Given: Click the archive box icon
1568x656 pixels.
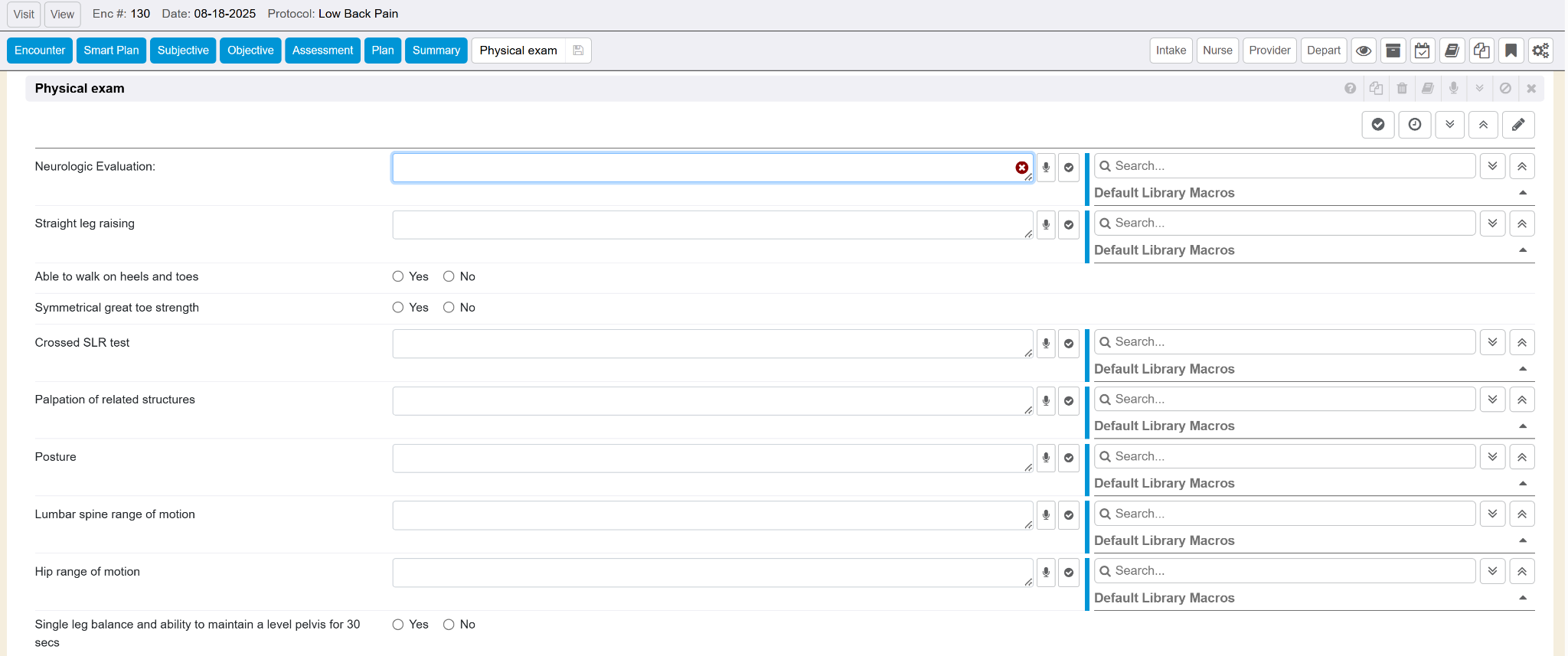Looking at the screenshot, I should click(x=1393, y=51).
